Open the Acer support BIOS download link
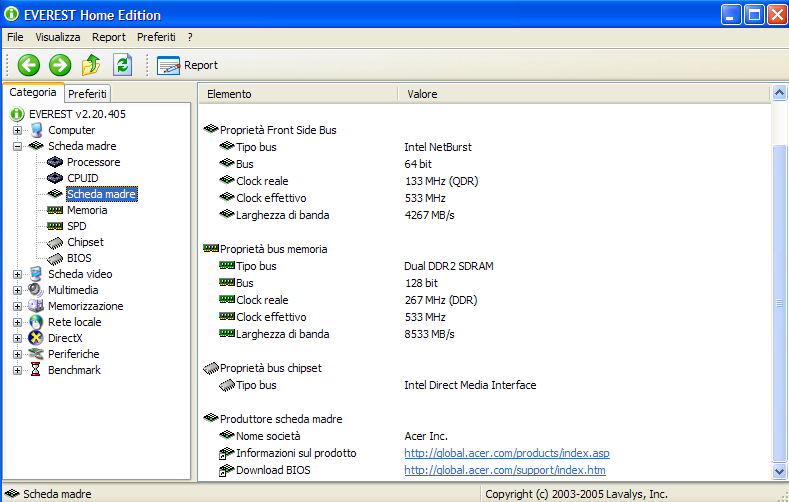The image size is (789, 502). pos(505,470)
